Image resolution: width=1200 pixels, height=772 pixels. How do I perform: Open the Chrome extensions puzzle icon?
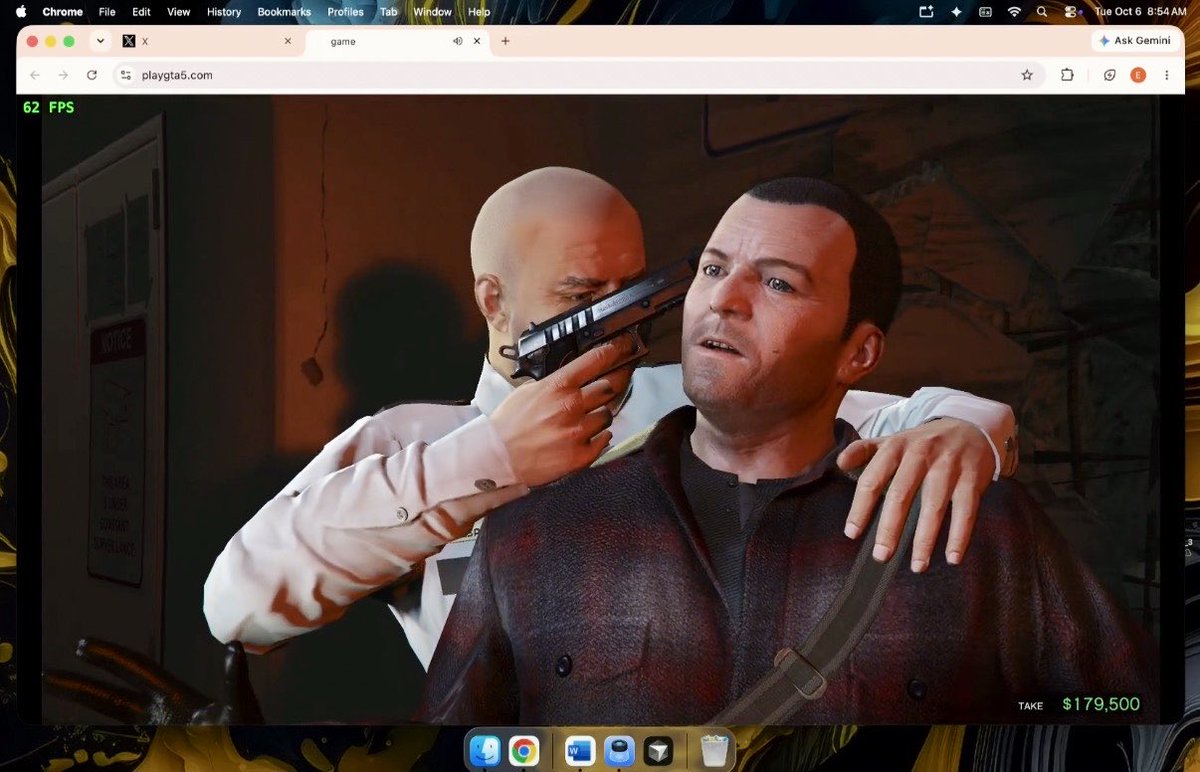click(x=1067, y=75)
